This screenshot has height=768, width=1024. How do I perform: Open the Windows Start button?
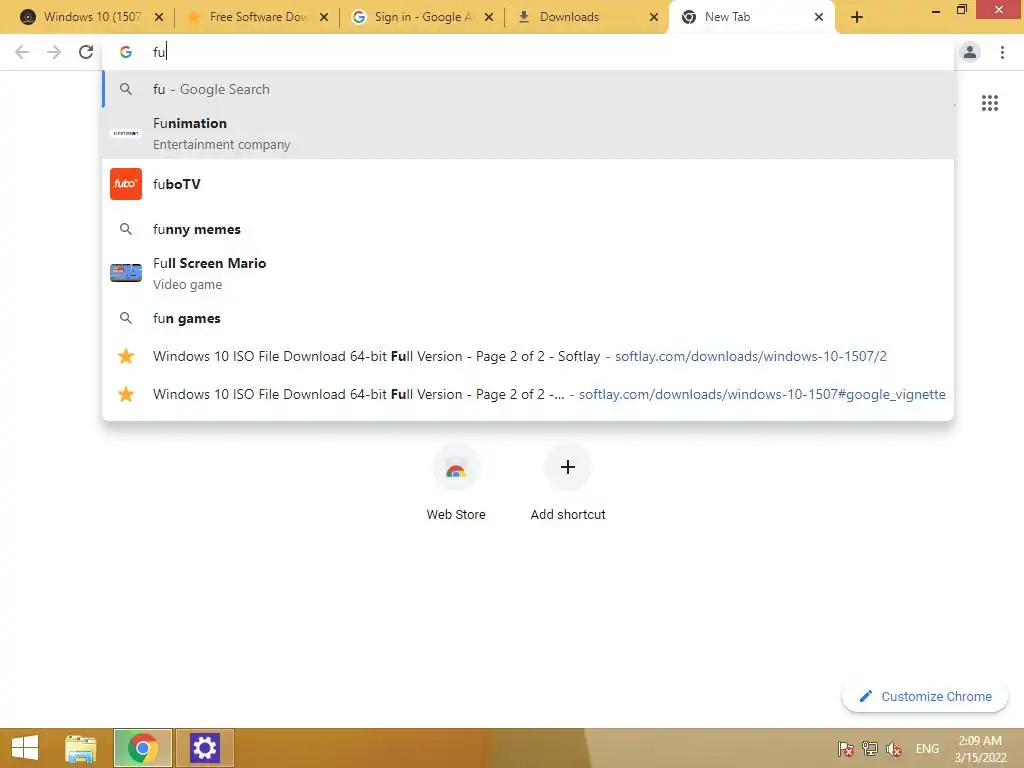[25, 748]
